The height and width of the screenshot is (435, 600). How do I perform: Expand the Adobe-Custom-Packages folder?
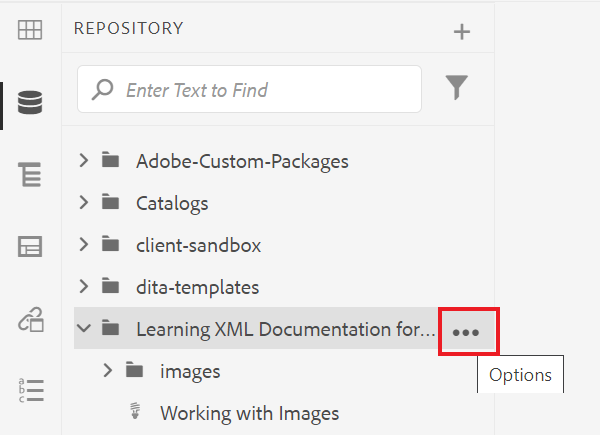[84, 160]
